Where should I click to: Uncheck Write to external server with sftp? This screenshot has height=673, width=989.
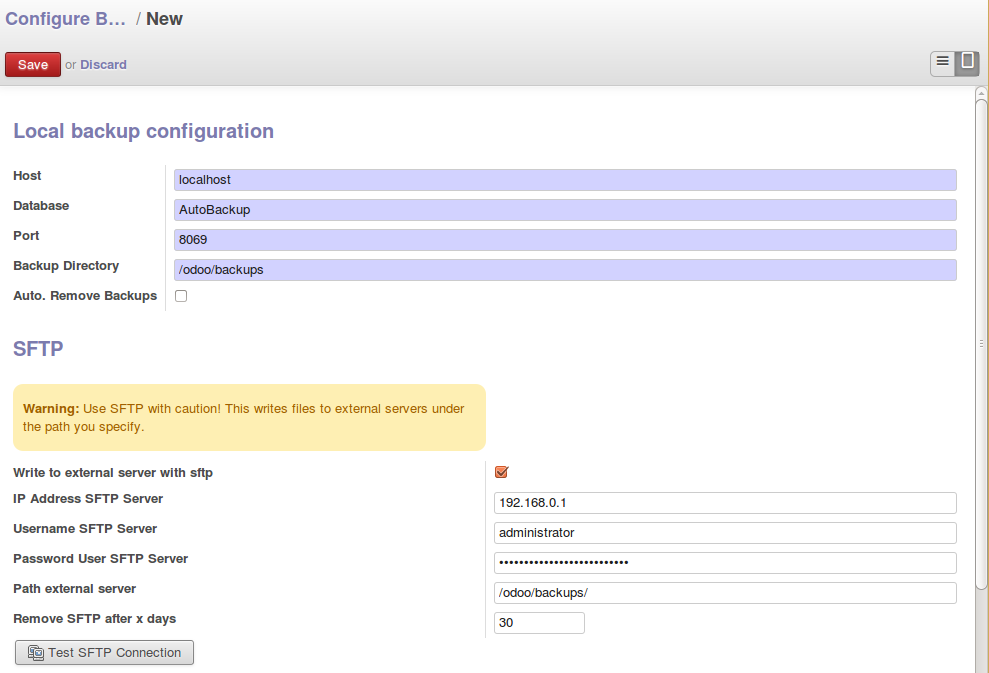coord(501,472)
